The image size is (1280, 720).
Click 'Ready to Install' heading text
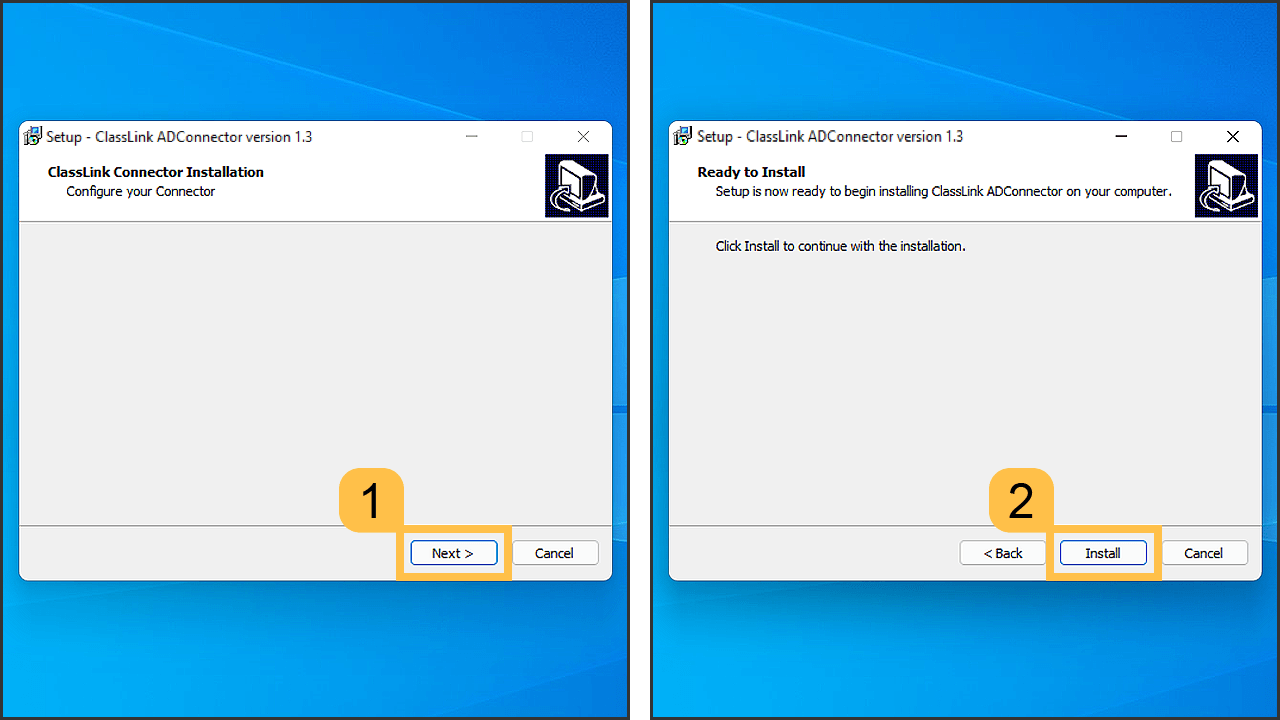[751, 172]
